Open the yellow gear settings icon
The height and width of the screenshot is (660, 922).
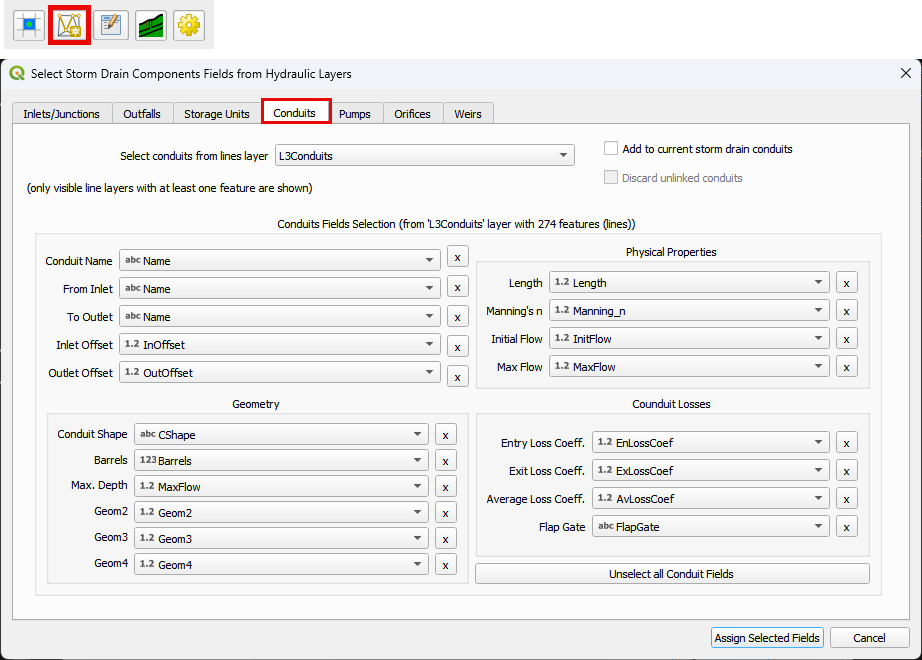(x=189, y=26)
